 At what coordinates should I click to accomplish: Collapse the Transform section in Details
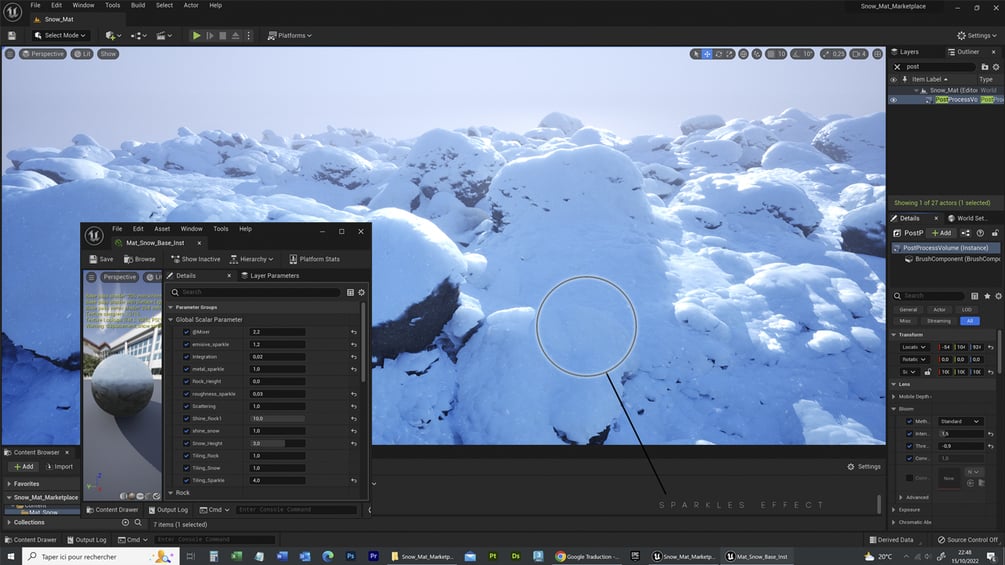pos(894,335)
